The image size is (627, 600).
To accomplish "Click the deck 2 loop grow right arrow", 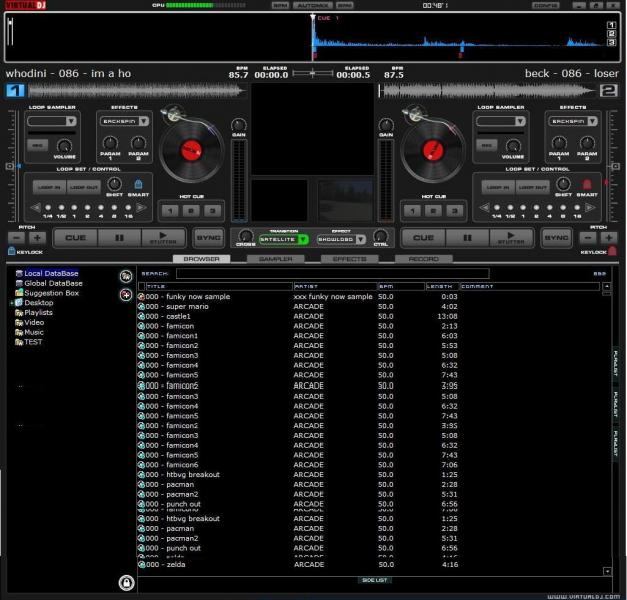I will pyautogui.click(x=590, y=207).
